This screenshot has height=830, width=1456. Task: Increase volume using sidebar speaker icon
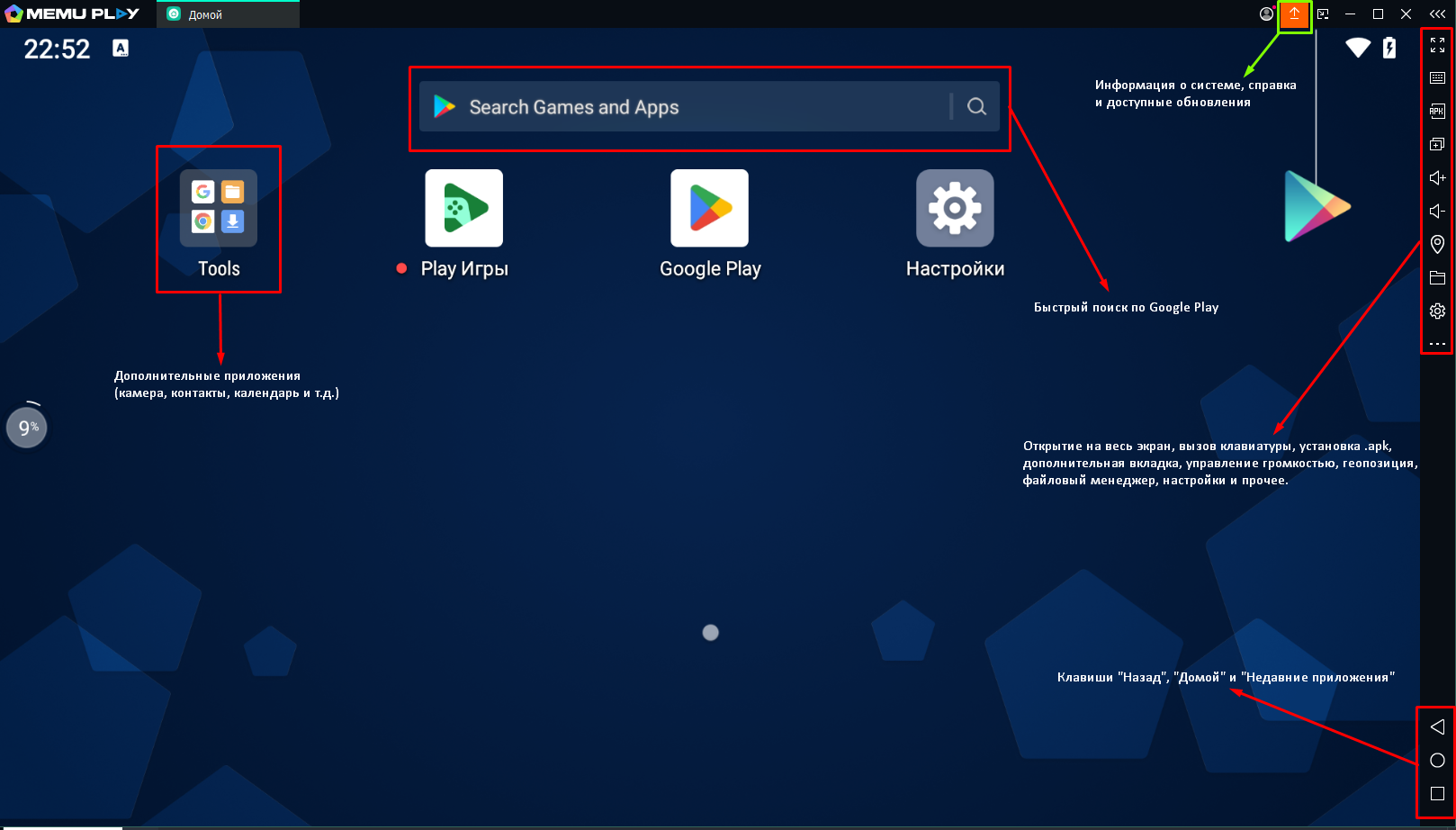coord(1437,177)
